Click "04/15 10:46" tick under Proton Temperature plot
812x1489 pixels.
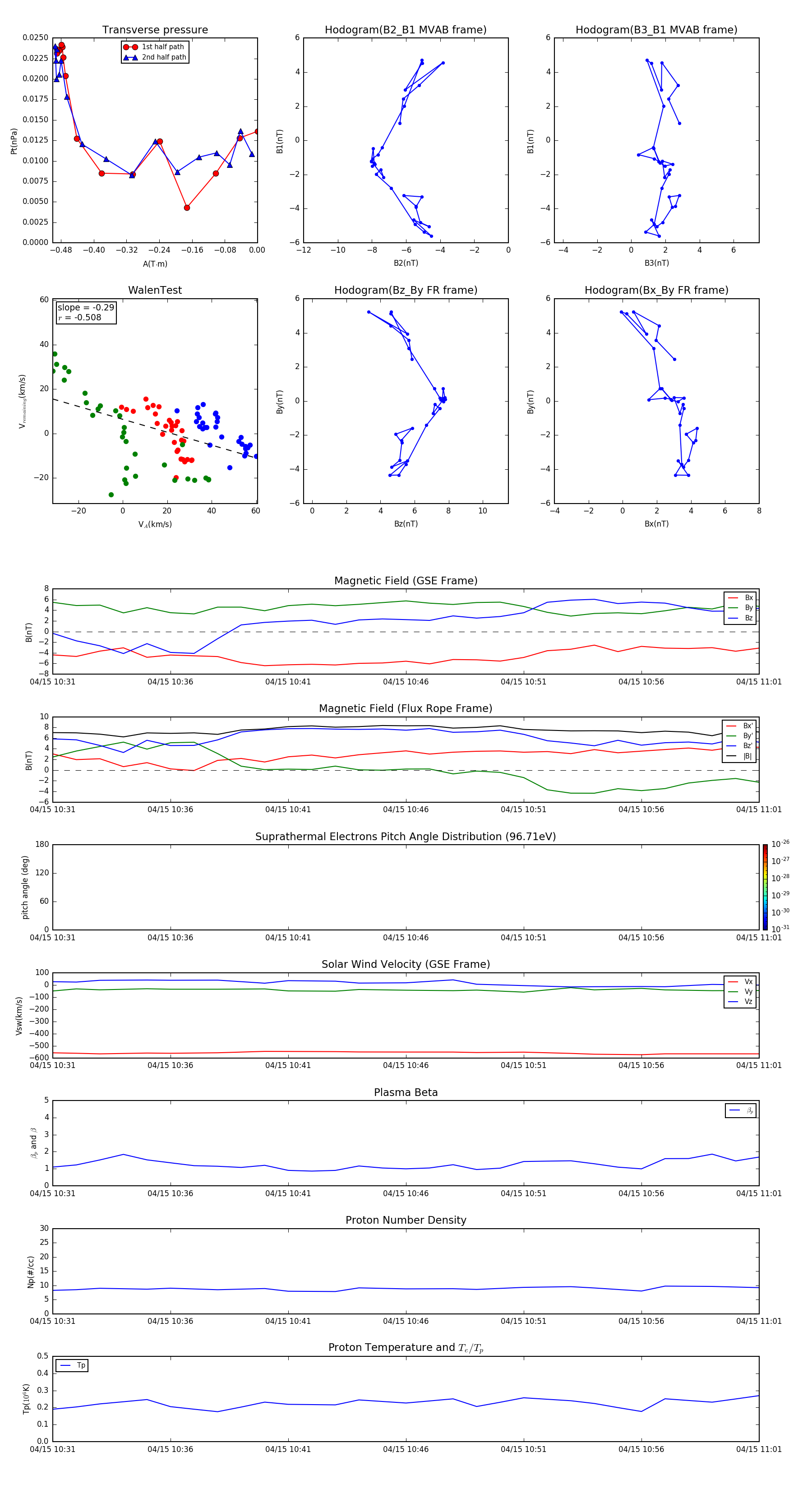[406, 1449]
